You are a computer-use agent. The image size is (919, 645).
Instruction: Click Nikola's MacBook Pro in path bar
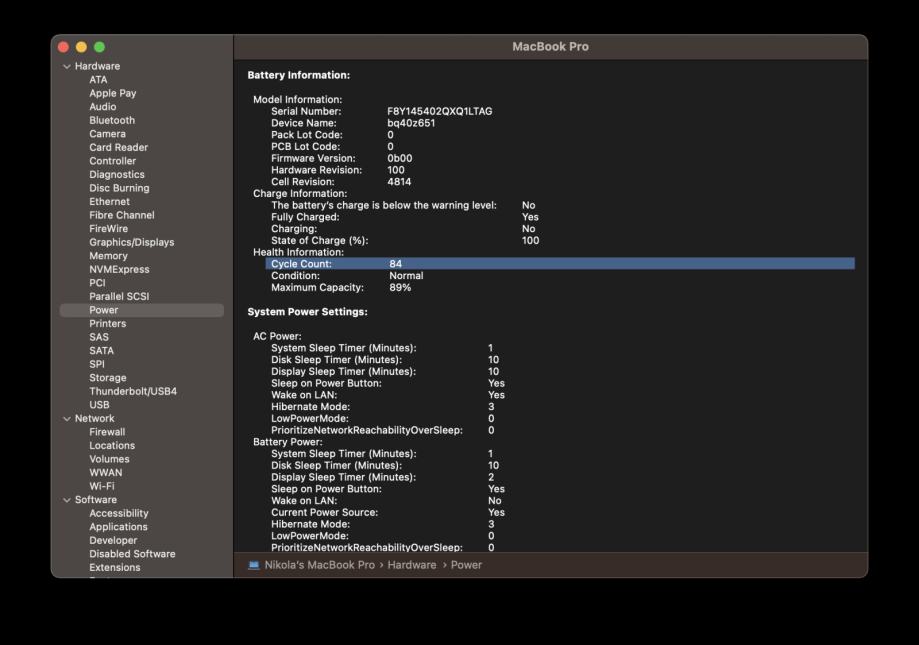point(319,565)
